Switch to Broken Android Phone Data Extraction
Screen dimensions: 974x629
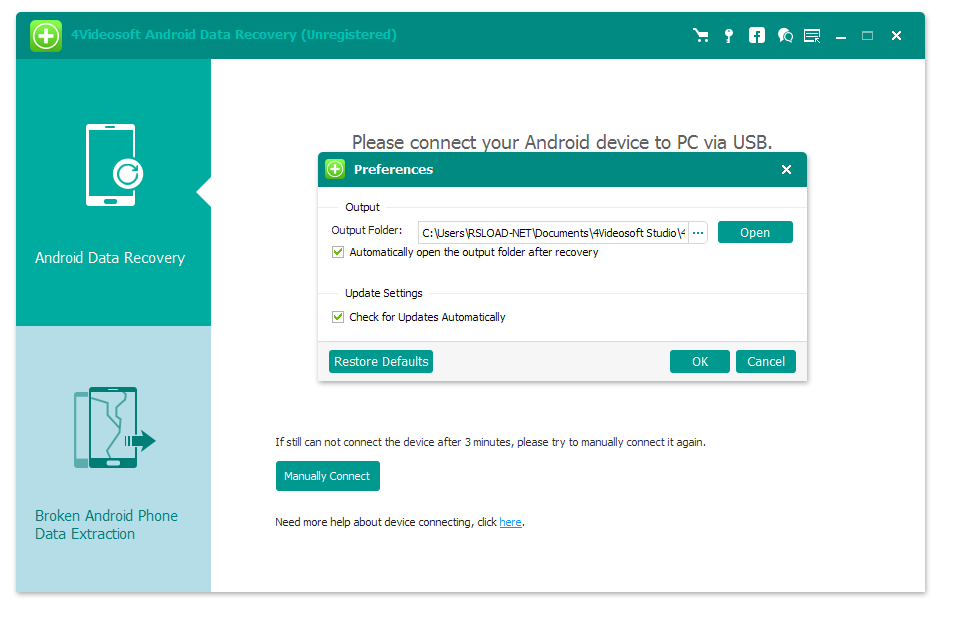114,459
